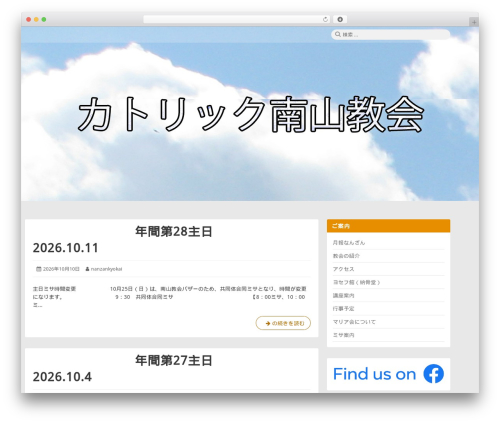500x423 pixels.
Task: Maximize window with green button
Action: [44, 20]
